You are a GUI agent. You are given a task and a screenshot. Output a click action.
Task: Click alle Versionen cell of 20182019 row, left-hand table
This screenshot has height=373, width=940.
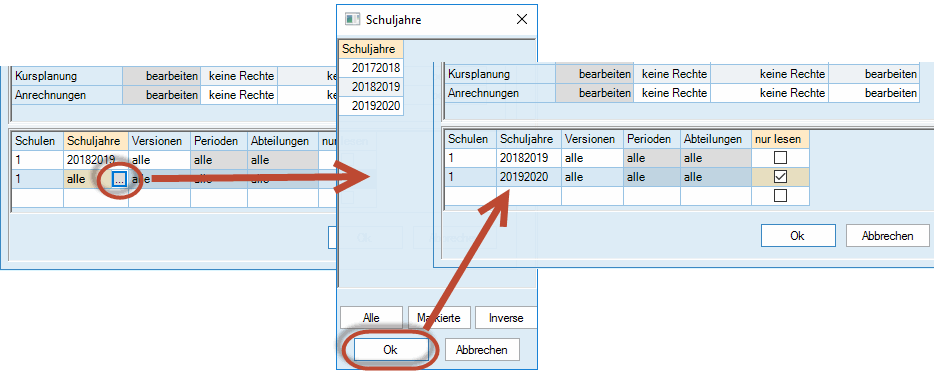pos(159,160)
